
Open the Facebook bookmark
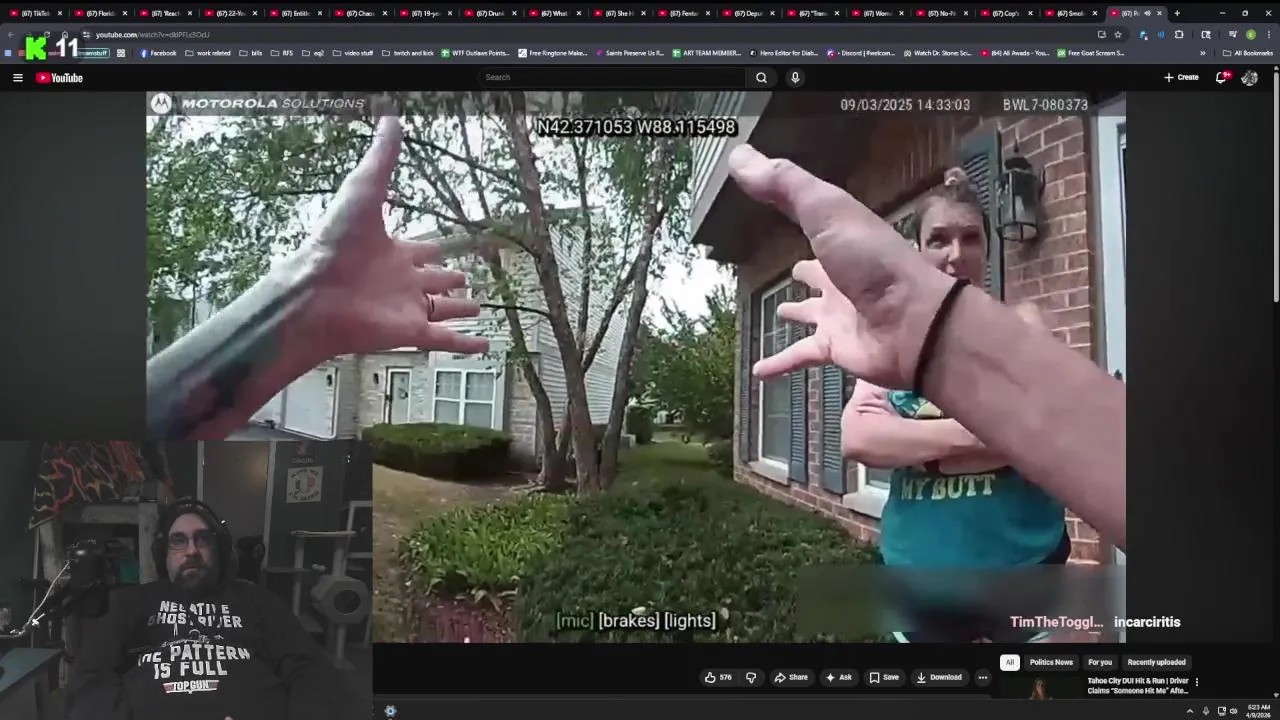pos(158,53)
